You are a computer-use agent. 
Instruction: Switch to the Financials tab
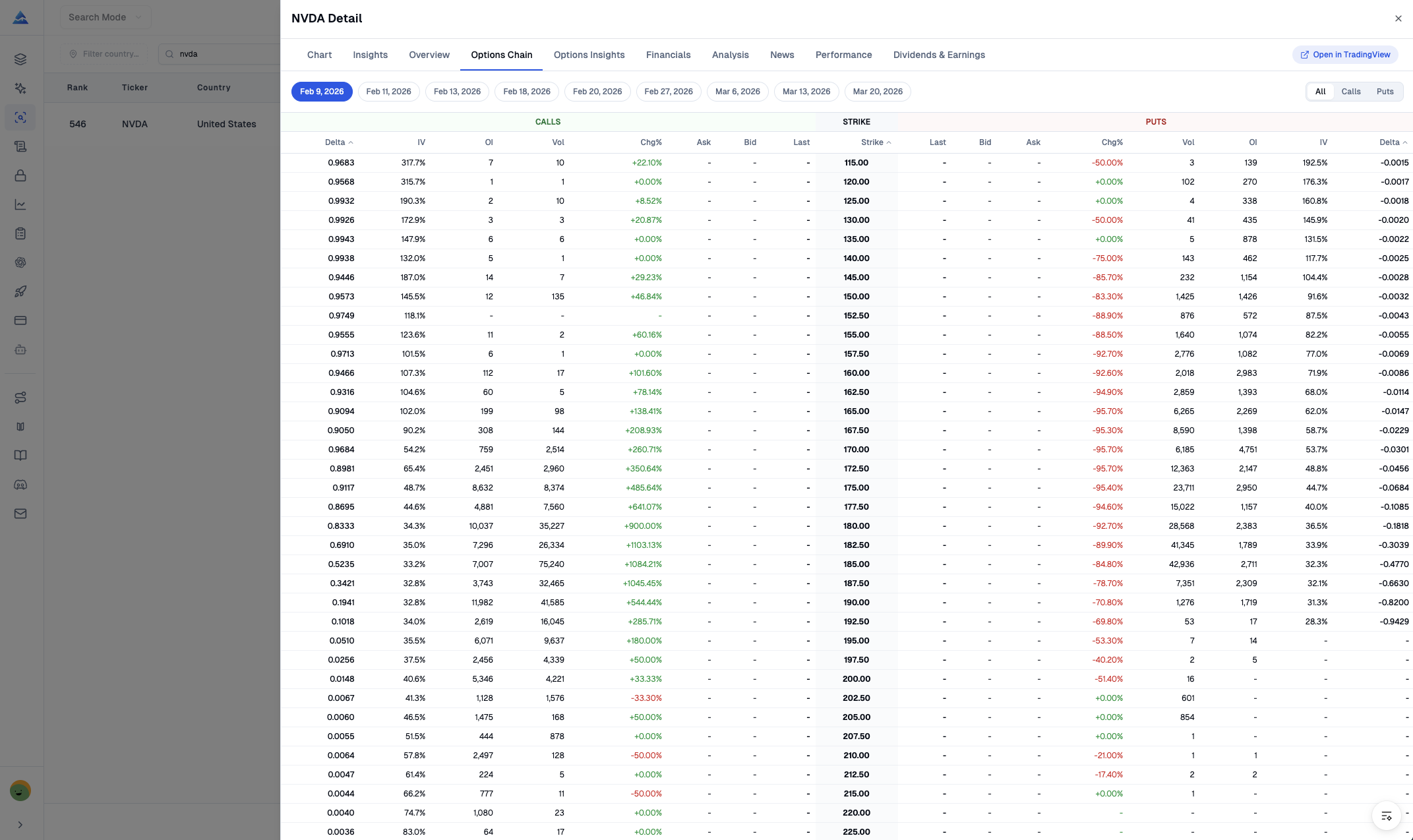[668, 55]
